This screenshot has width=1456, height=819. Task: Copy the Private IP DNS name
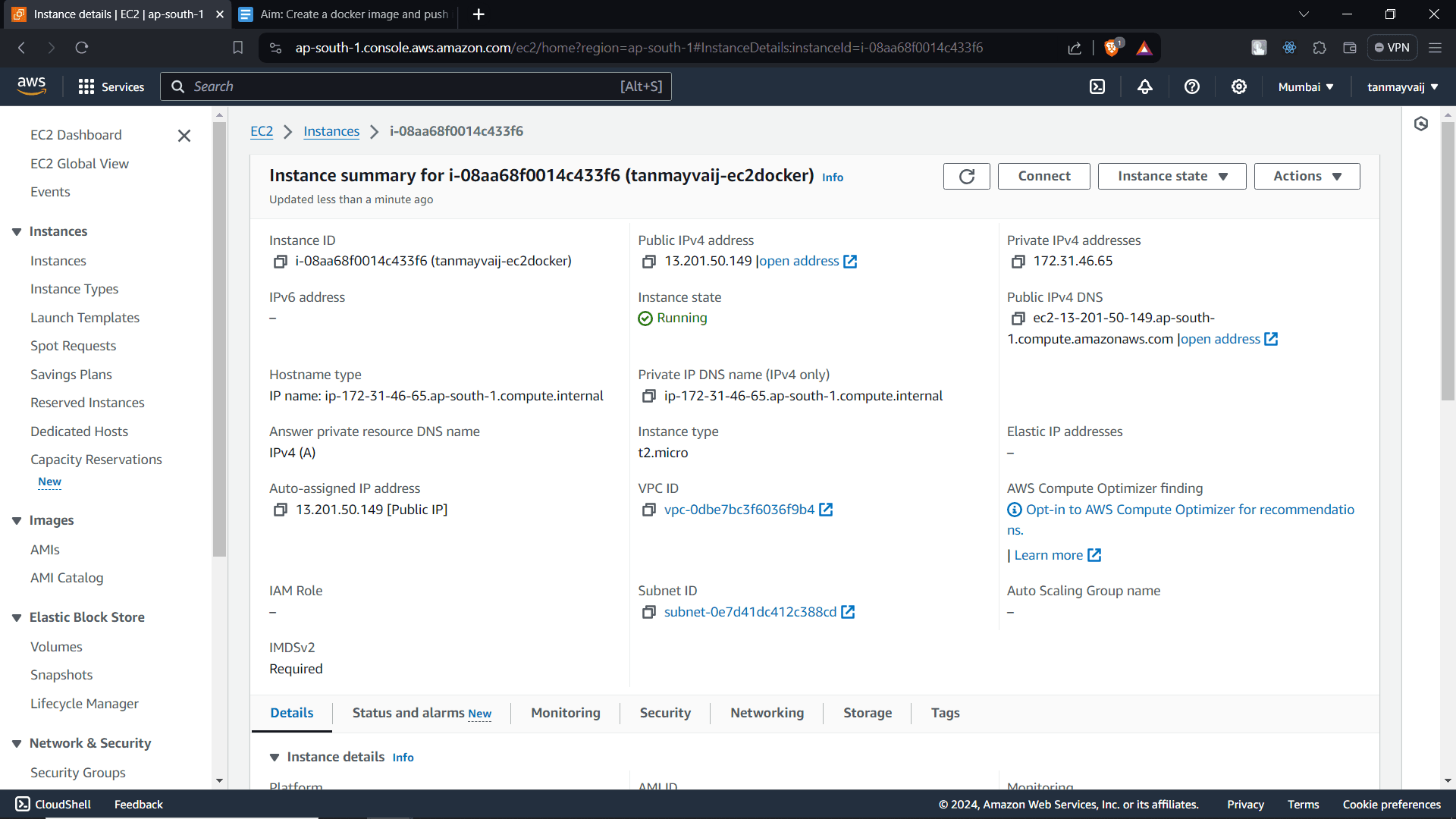click(649, 395)
